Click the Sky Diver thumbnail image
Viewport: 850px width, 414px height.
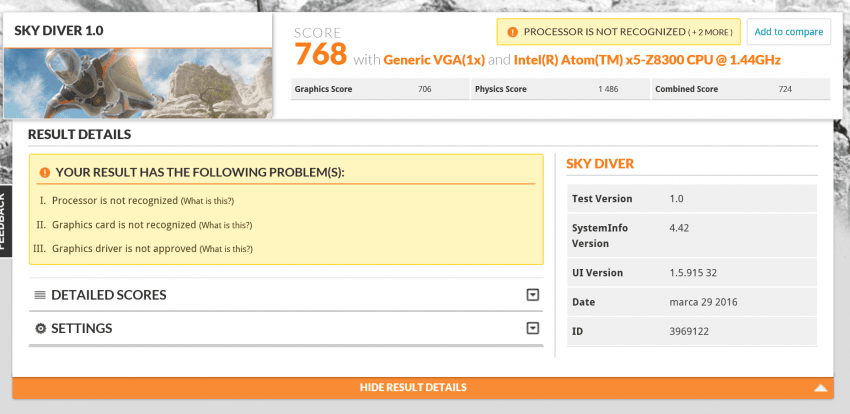138,83
